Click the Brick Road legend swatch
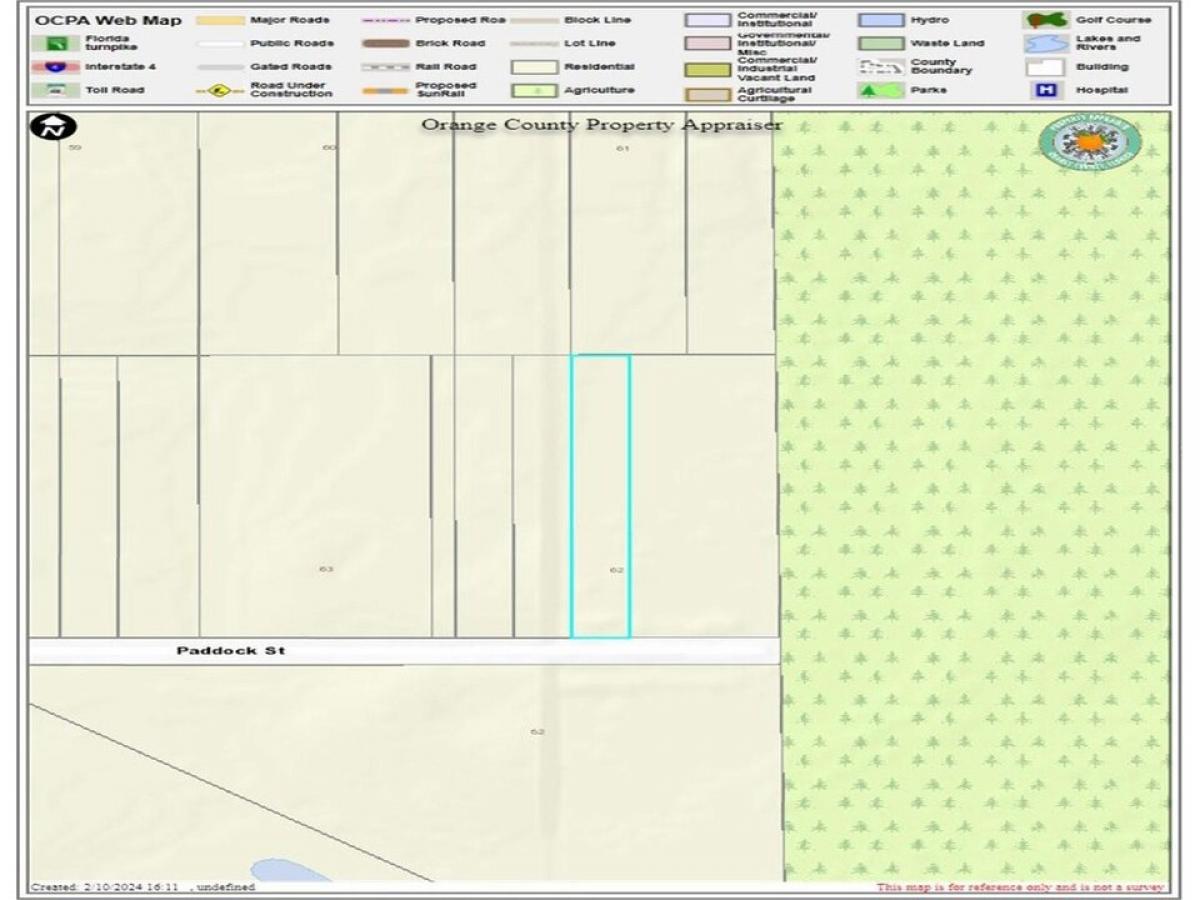 pos(385,44)
